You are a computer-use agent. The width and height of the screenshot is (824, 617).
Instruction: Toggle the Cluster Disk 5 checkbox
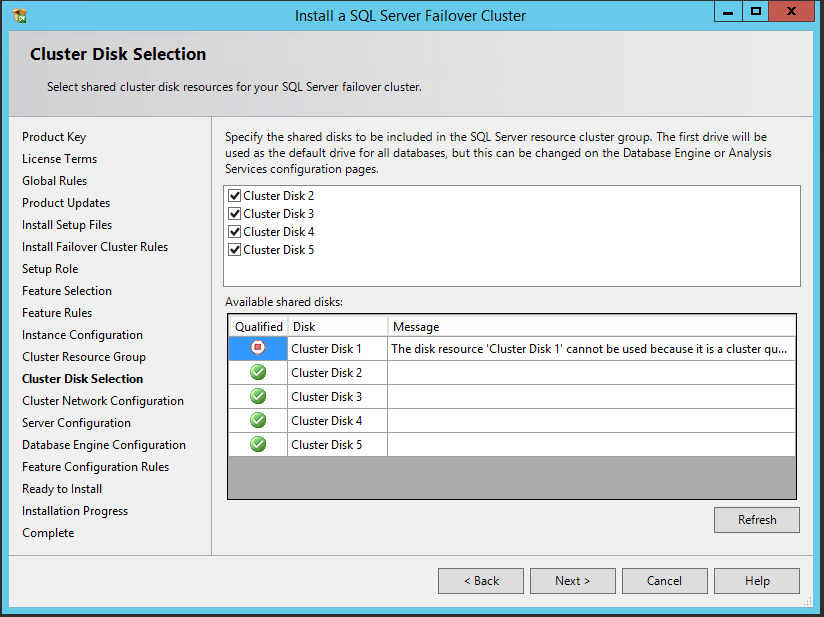234,250
